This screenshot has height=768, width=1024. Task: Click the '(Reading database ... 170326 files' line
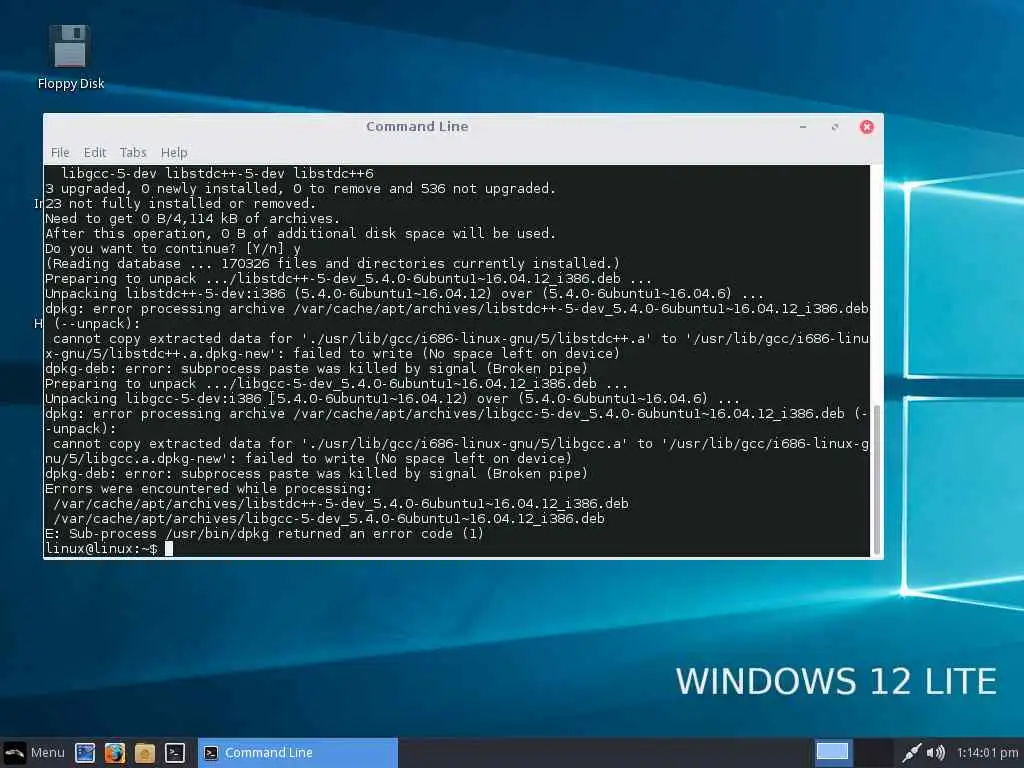[332, 263]
